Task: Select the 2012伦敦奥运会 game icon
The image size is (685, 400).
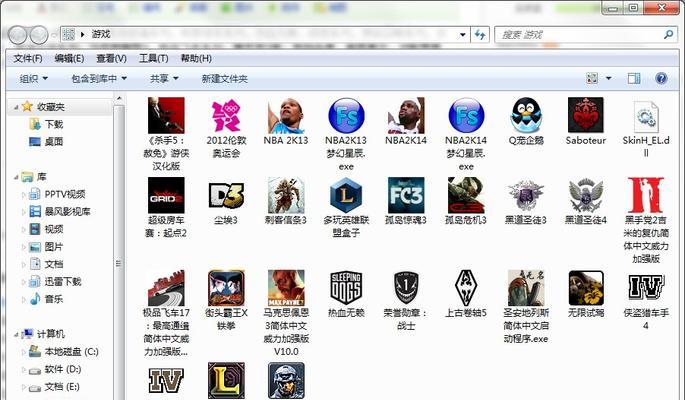Action: 226,115
